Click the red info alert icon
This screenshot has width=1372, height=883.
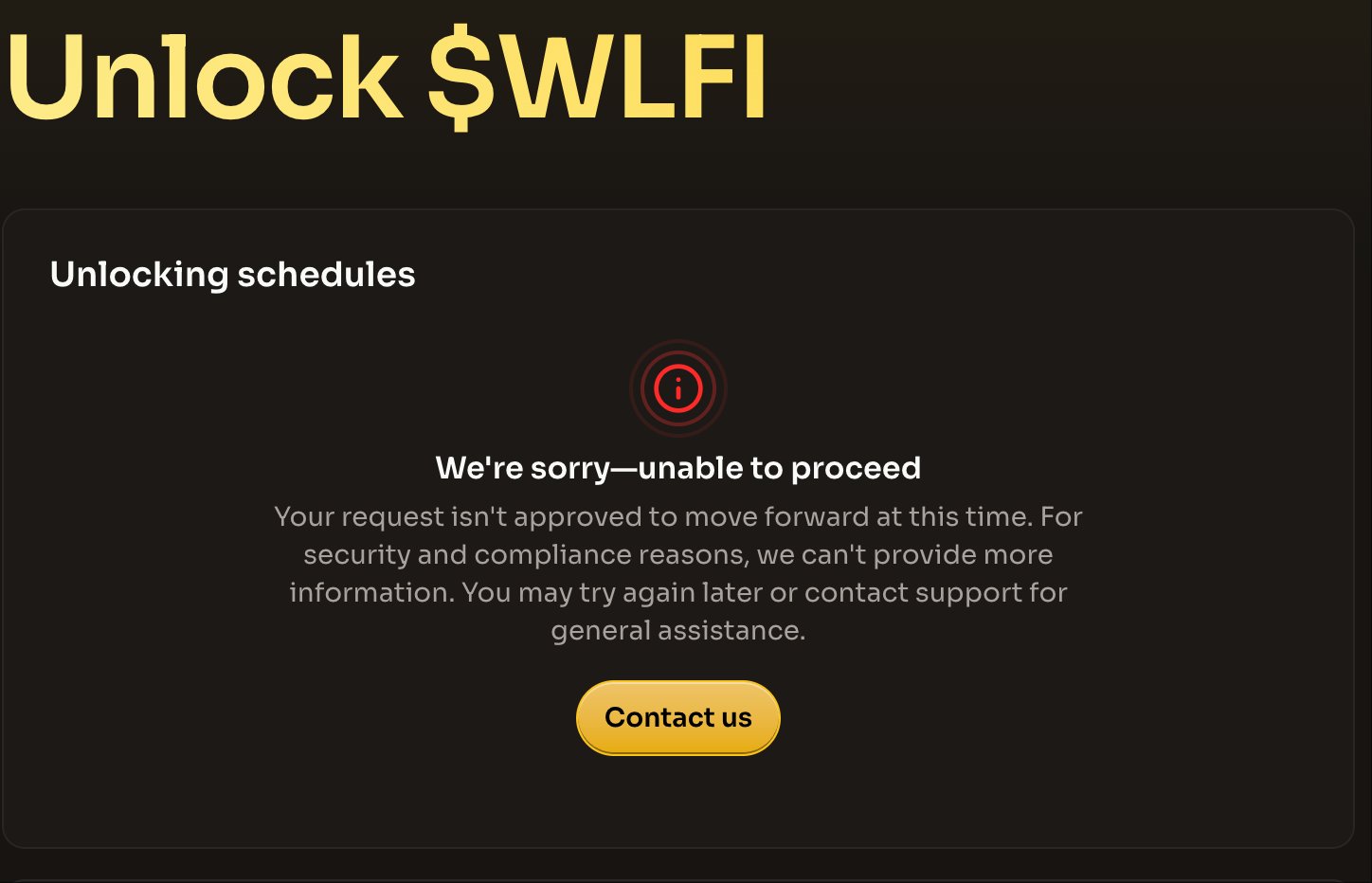(678, 388)
